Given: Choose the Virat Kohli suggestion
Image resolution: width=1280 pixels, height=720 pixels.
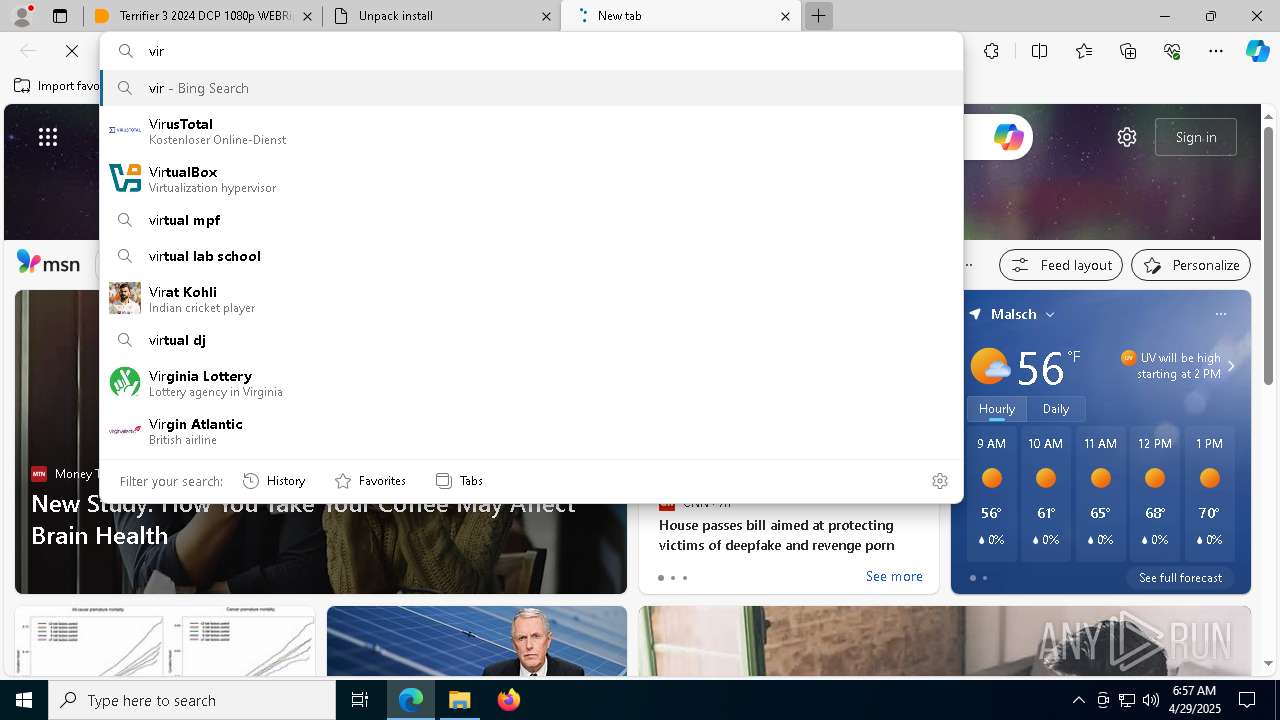Looking at the screenshot, I should (531, 299).
